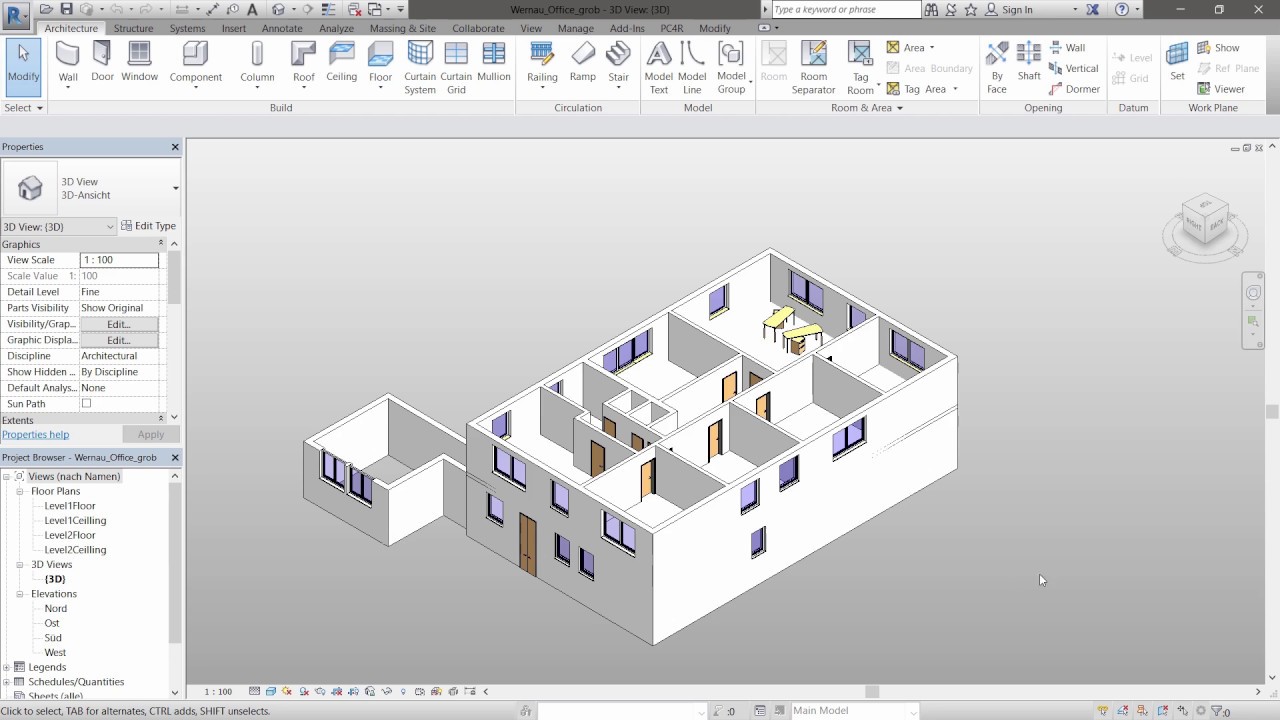Select the Mullion tool
The width and height of the screenshot is (1280, 720).
(x=494, y=62)
